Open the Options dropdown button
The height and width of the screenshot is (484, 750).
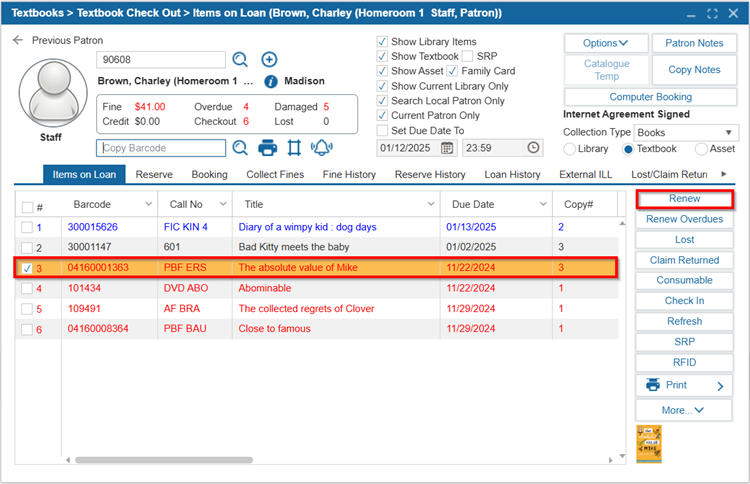click(x=606, y=43)
